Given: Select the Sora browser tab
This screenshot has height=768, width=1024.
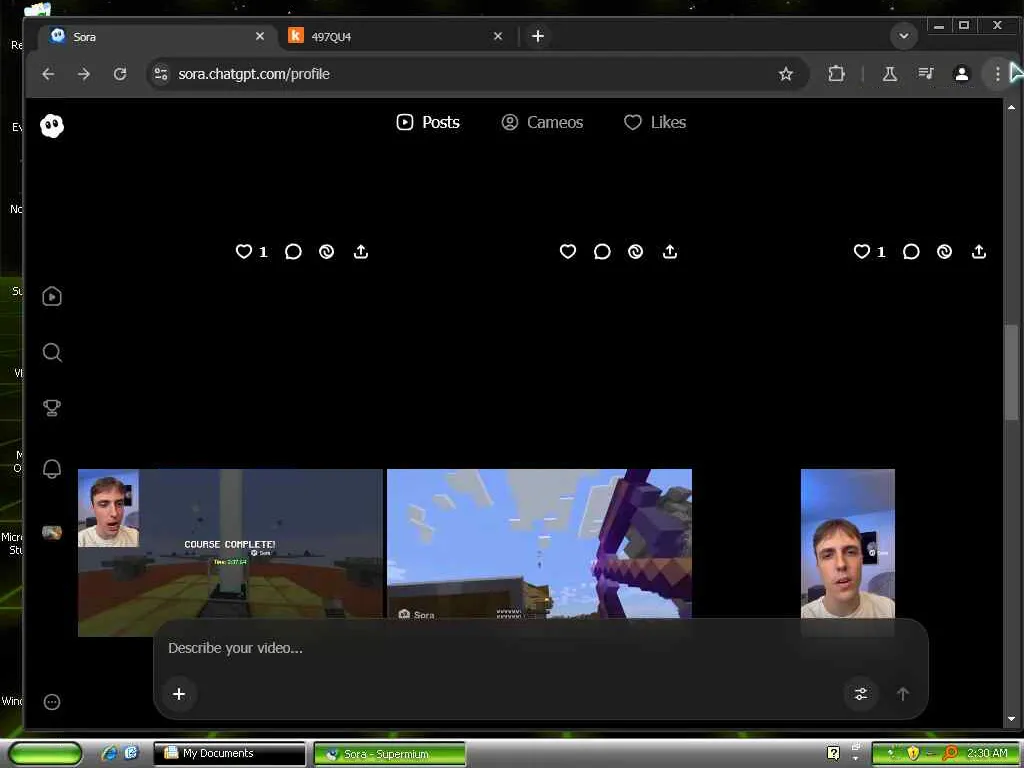Looking at the screenshot, I should point(155,37).
